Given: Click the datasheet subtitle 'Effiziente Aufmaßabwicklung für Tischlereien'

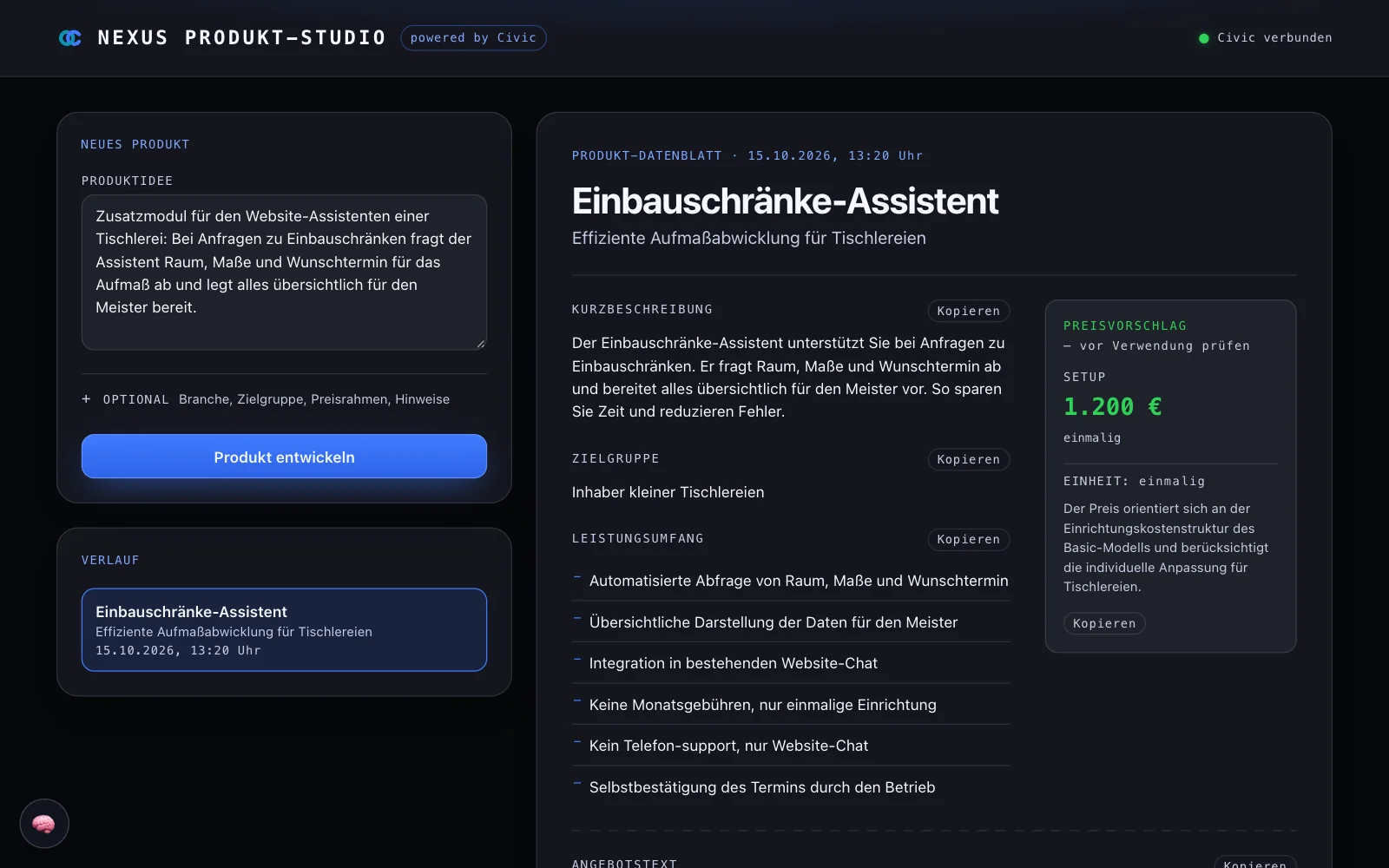Looking at the screenshot, I should pyautogui.click(x=749, y=238).
